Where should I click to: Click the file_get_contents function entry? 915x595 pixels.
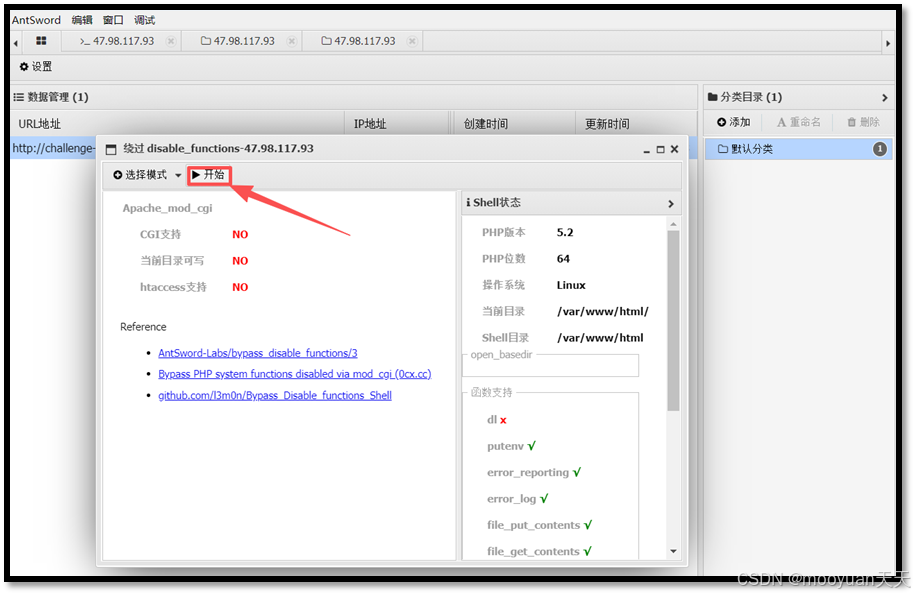tap(539, 551)
